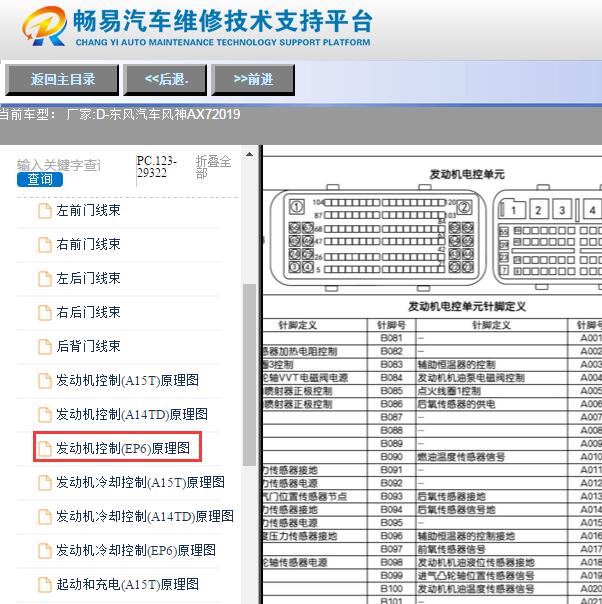This screenshot has height=604, width=602.
Task: Click the blue 查询 search button
Action: coord(40,180)
